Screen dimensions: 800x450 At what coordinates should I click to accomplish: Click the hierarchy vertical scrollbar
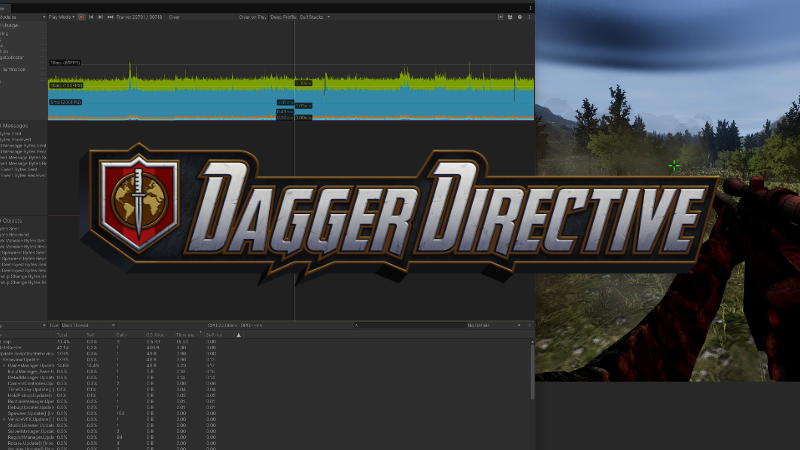coord(532,371)
